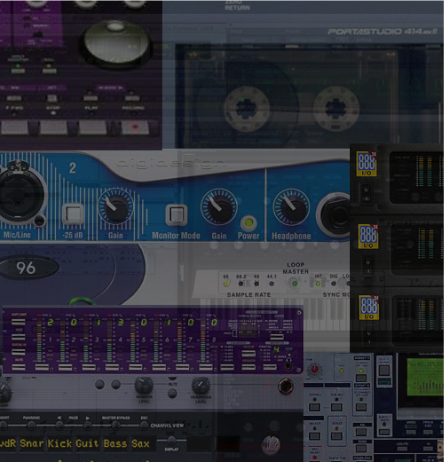Click channel 8 button on purple rack
This screenshot has width=444, height=462.
pyautogui.click(x=206, y=368)
